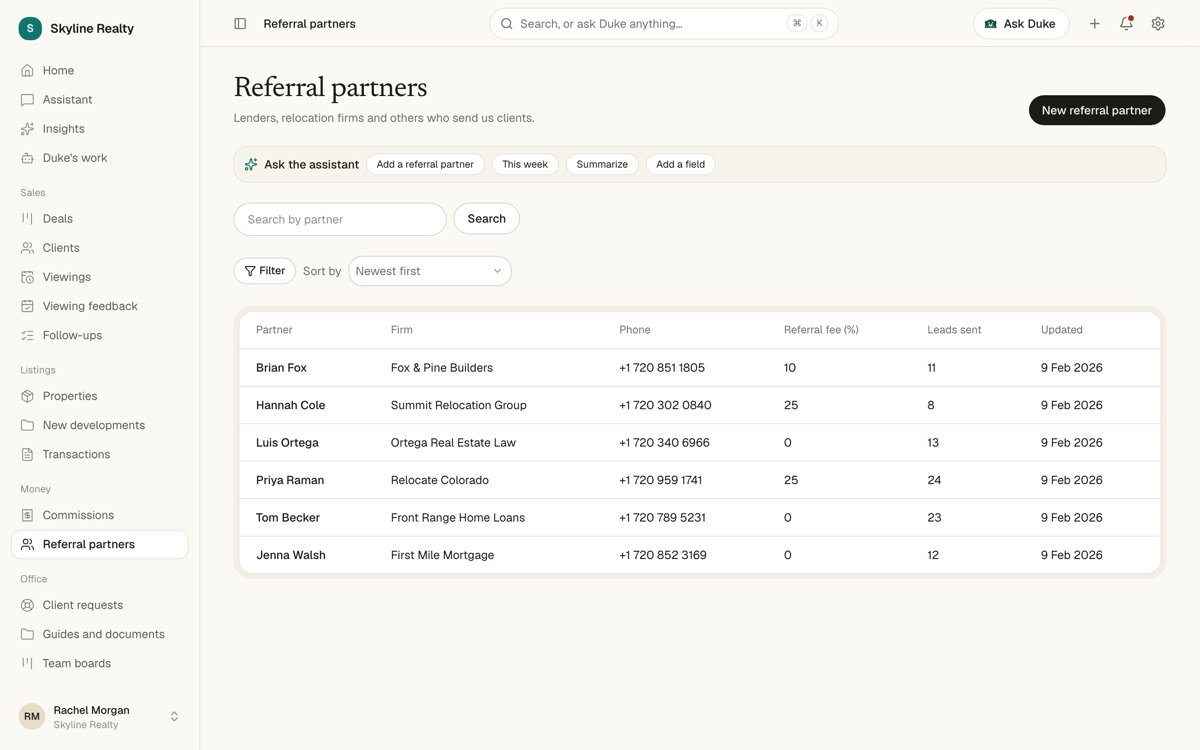Click the Follow-ups checklist icon
The image size is (1200, 750).
27,335
